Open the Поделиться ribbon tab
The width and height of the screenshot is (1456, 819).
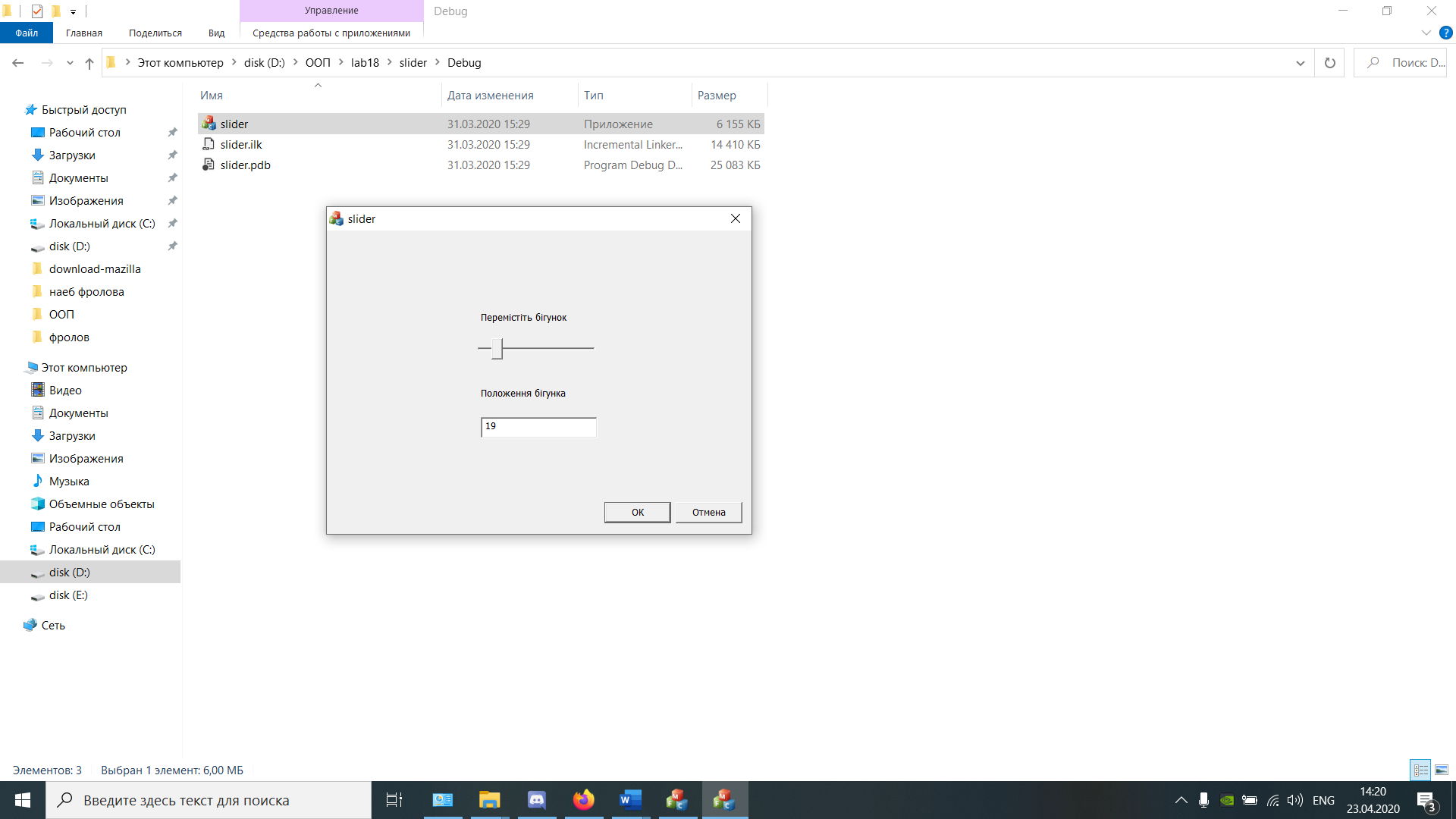pyautogui.click(x=155, y=33)
